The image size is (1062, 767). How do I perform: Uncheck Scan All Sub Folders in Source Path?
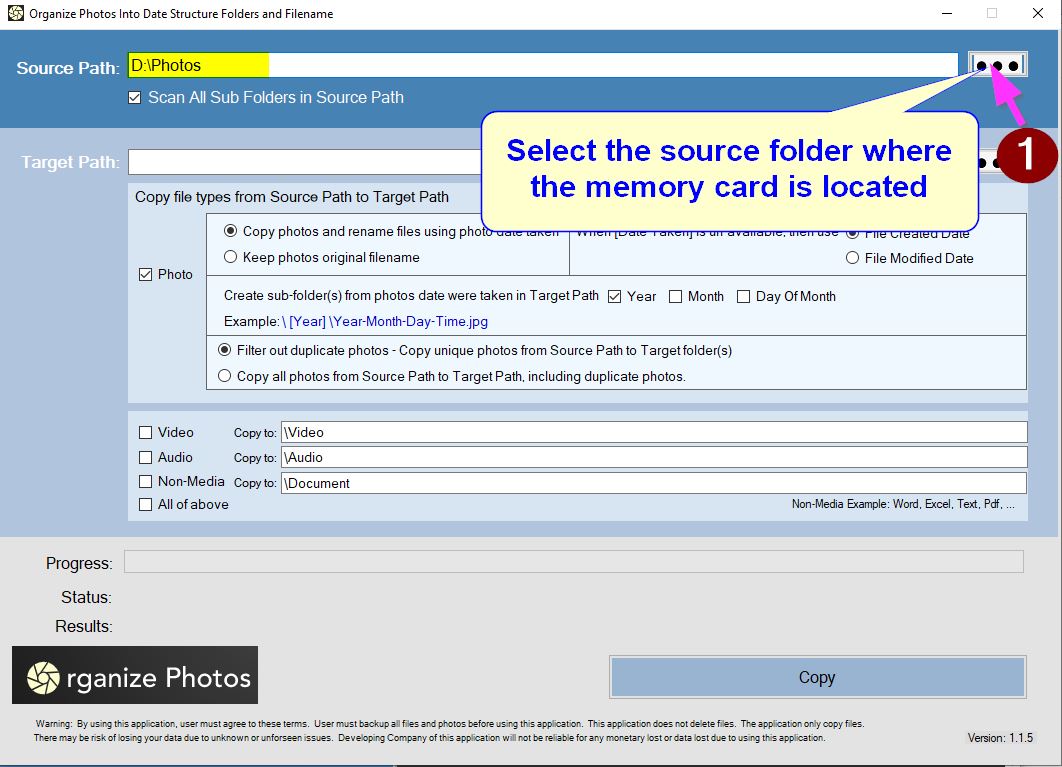(135, 98)
